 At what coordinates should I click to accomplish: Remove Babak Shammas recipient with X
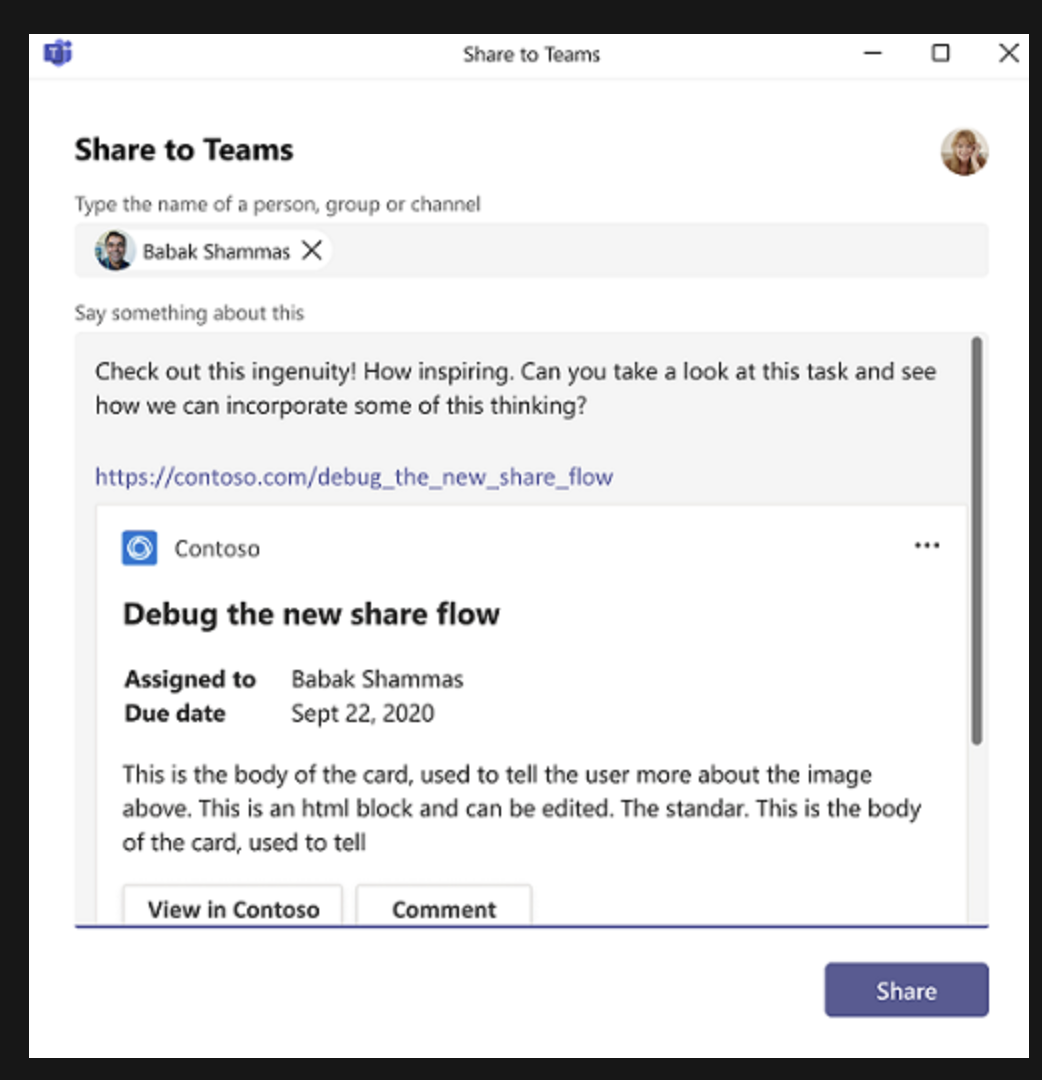click(312, 250)
